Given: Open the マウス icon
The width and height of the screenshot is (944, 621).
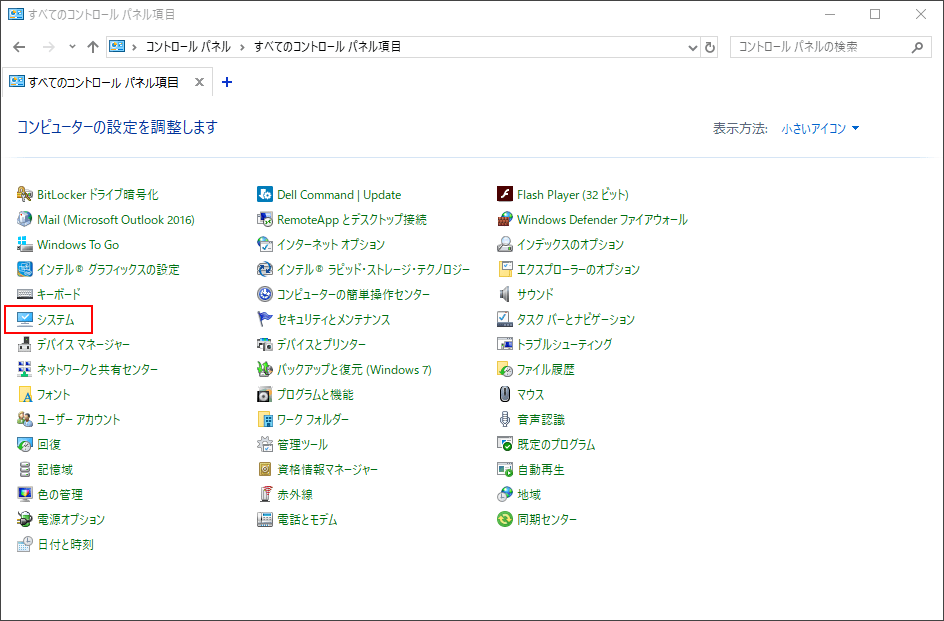Looking at the screenshot, I should pyautogui.click(x=505, y=395).
